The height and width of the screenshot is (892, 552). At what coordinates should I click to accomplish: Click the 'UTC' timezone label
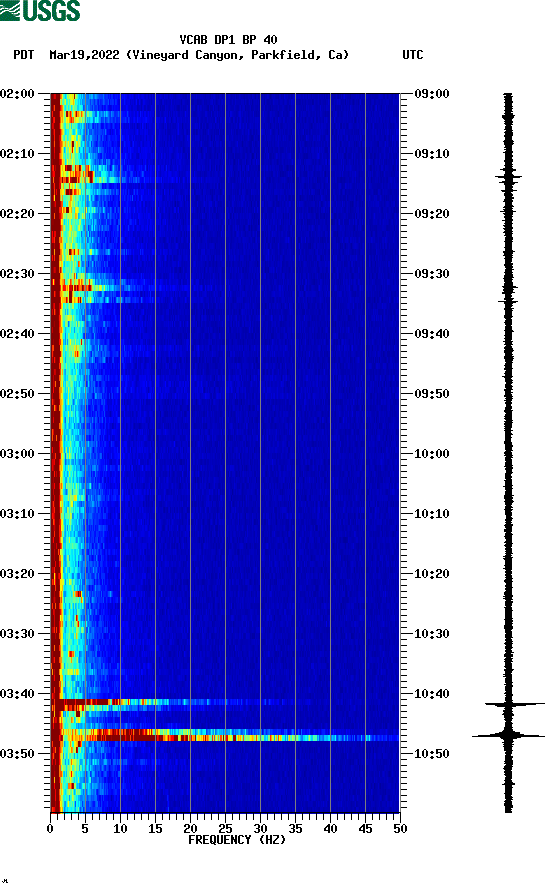413,55
